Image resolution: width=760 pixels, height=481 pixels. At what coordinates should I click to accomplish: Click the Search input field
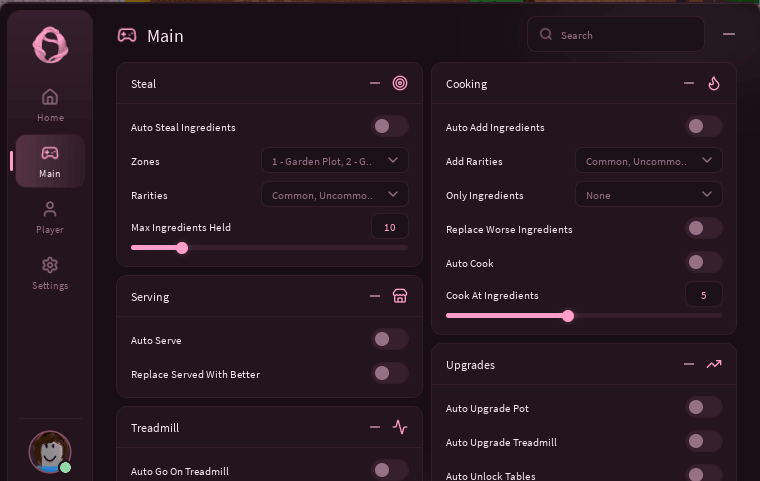[616, 34]
